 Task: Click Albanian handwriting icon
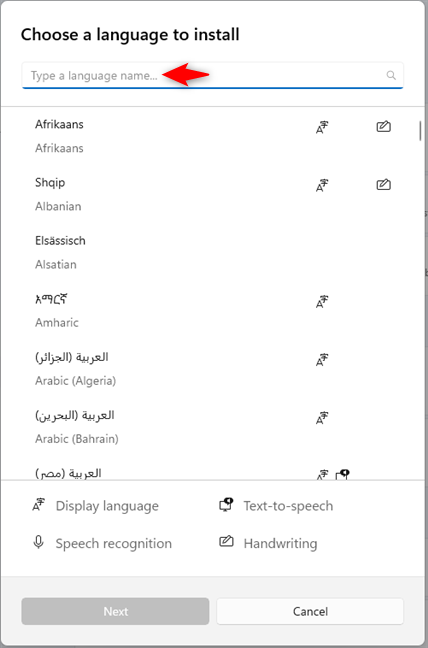coord(384,184)
